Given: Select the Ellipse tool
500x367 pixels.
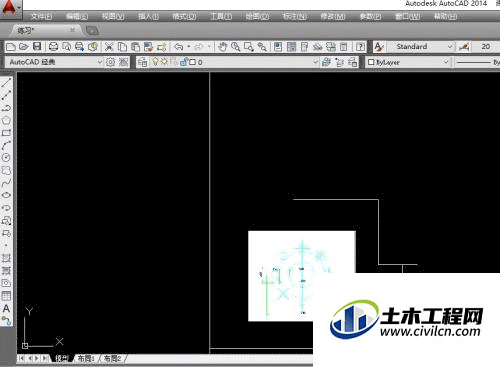Looking at the screenshot, I should pos(6,195).
